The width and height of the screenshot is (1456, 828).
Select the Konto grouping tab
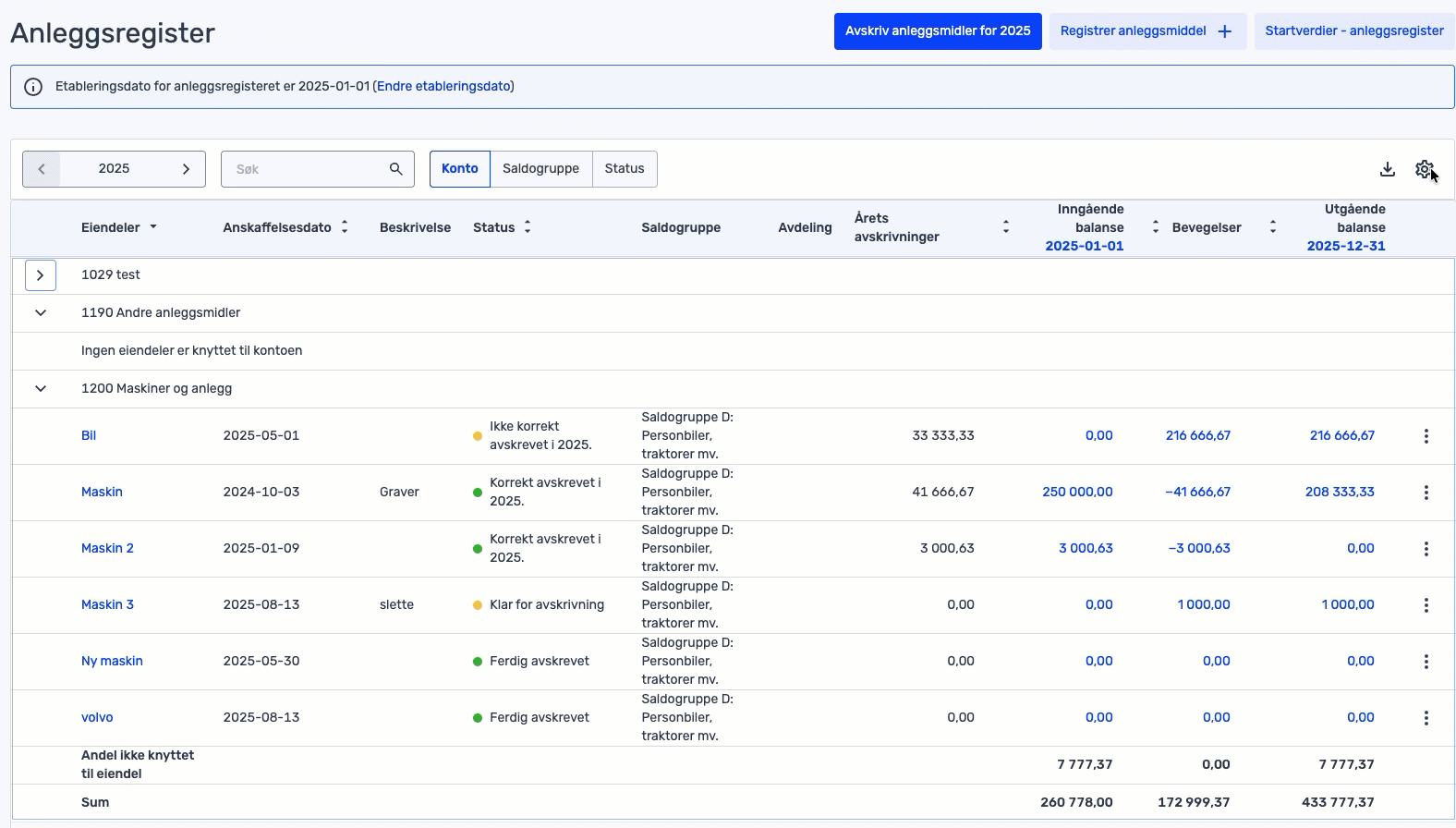pyautogui.click(x=459, y=169)
